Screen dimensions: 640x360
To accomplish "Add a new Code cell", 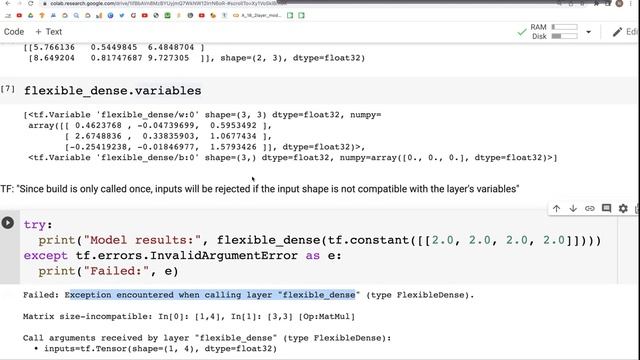I will tap(14, 32).
